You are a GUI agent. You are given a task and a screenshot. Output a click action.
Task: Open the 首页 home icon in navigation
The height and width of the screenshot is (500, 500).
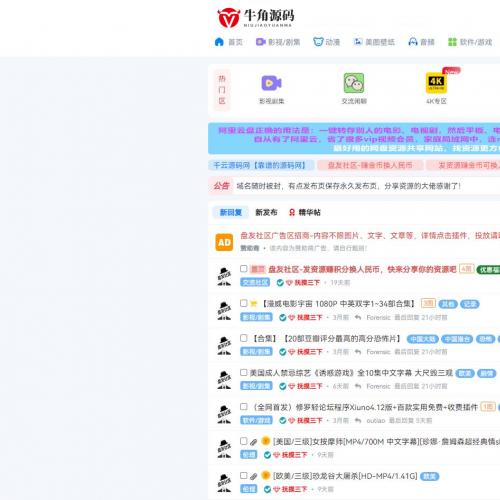[x=219, y=42]
